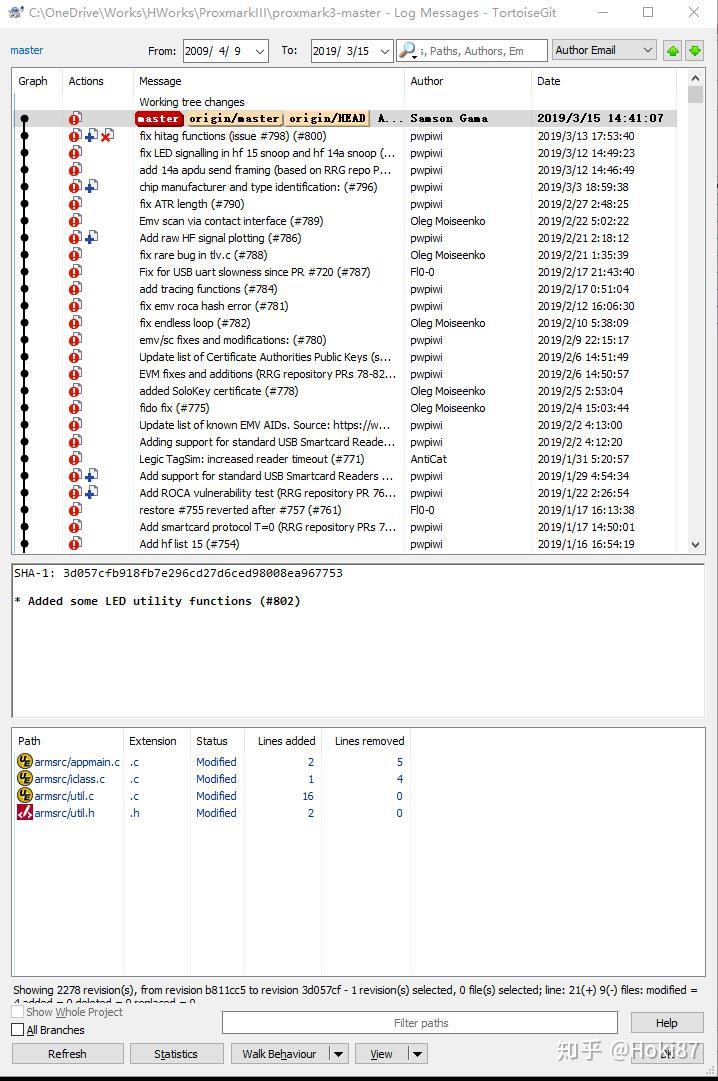Click the modified action icon on 'fix endless loop' row
The height and width of the screenshot is (1081, 718).
[75, 323]
